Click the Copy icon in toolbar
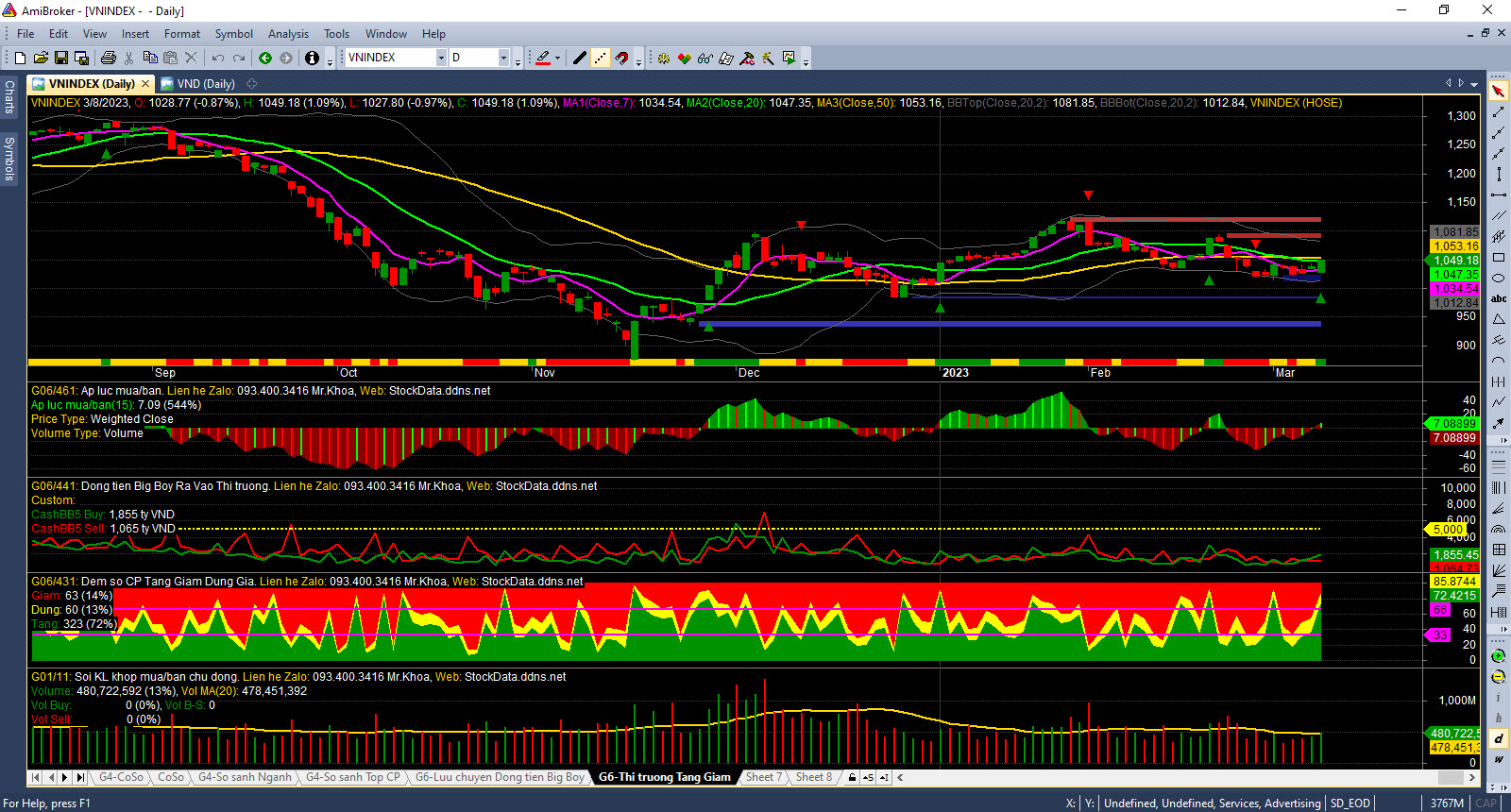1511x812 pixels. pos(150,58)
